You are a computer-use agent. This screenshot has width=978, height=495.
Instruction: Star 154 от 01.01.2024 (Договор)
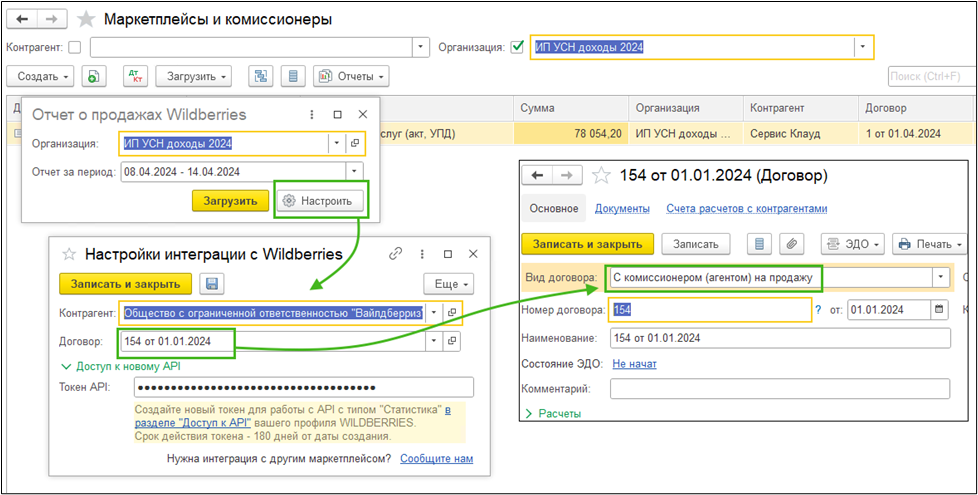pos(601,176)
